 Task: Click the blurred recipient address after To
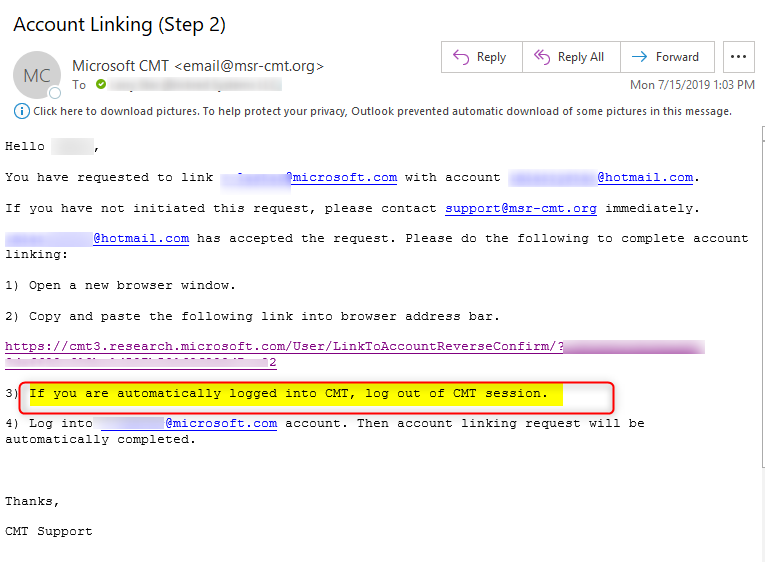coord(195,84)
